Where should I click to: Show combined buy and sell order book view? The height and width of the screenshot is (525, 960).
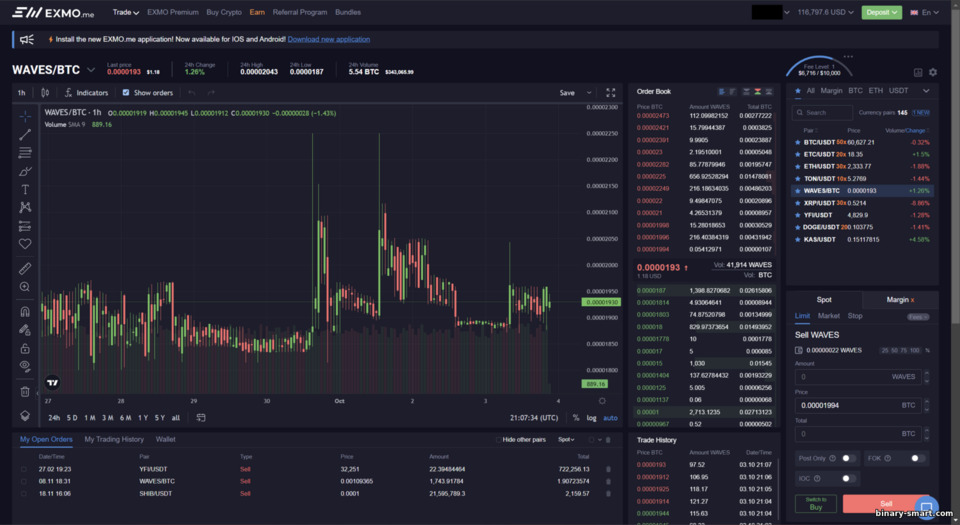(757, 92)
